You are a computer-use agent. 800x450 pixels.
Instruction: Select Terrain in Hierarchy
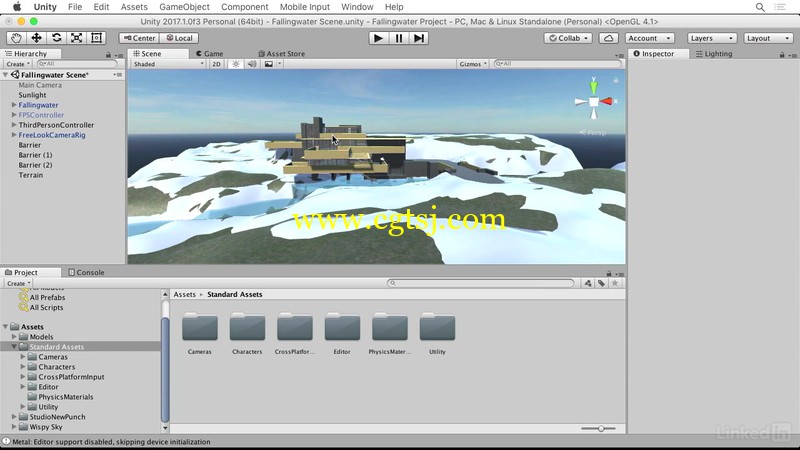[x=31, y=175]
